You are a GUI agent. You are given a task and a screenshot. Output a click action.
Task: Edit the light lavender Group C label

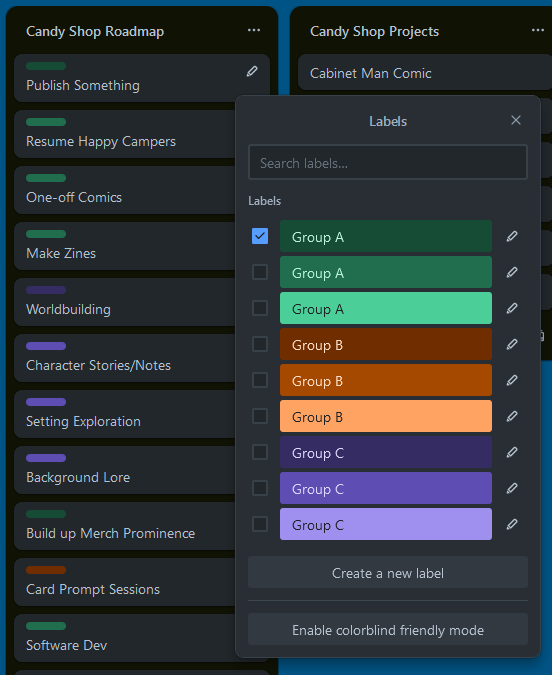click(512, 524)
